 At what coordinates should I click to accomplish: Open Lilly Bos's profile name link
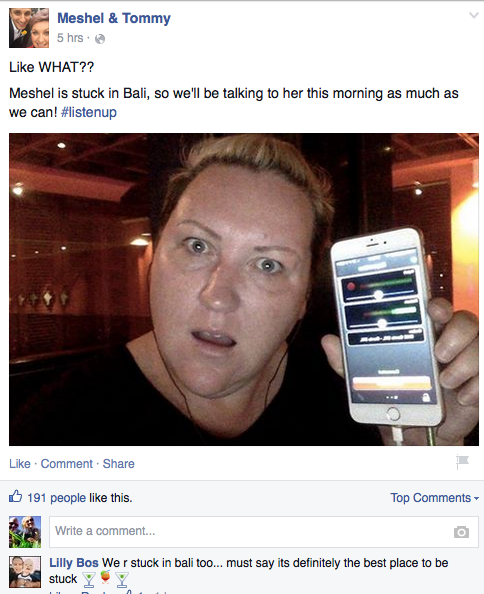pyautogui.click(x=74, y=563)
